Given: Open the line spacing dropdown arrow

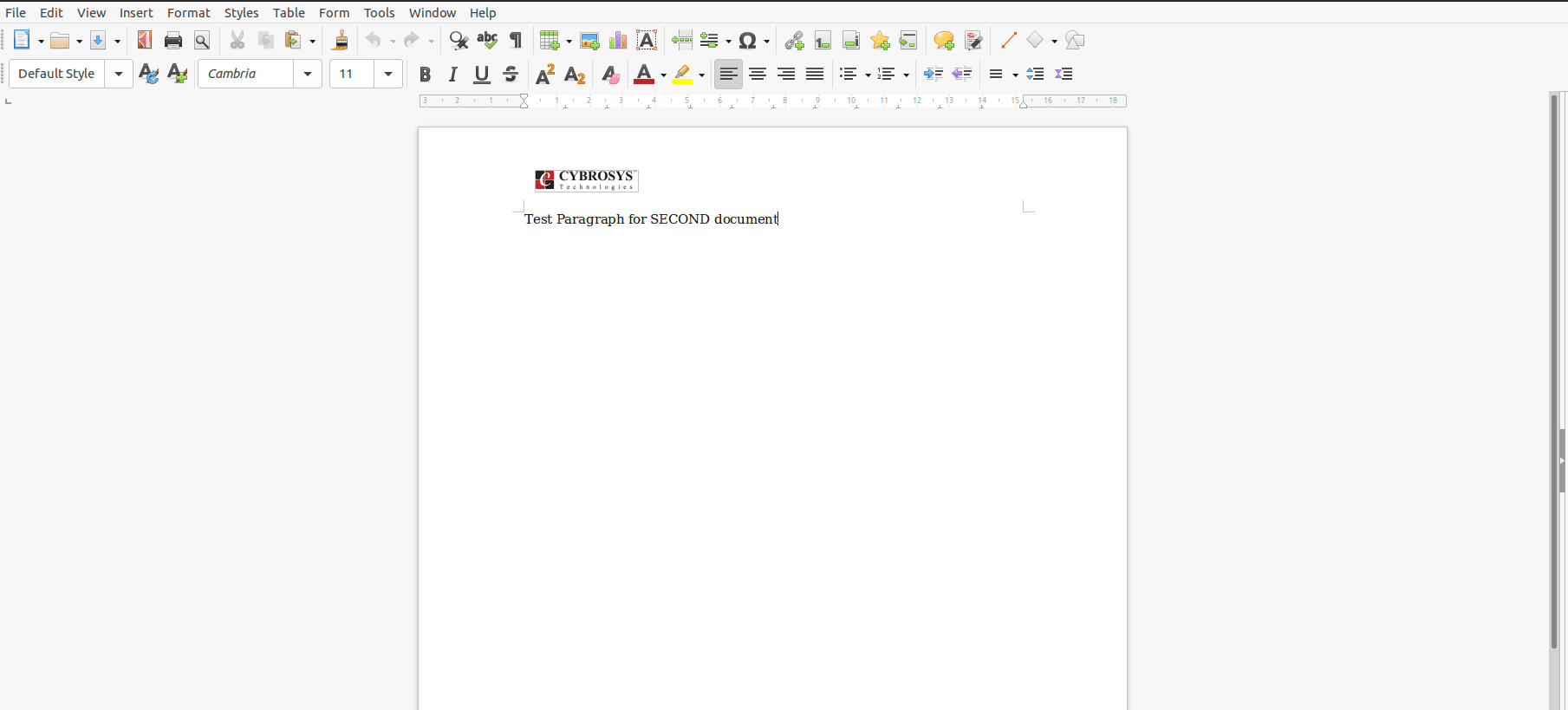Looking at the screenshot, I should coord(1015,75).
